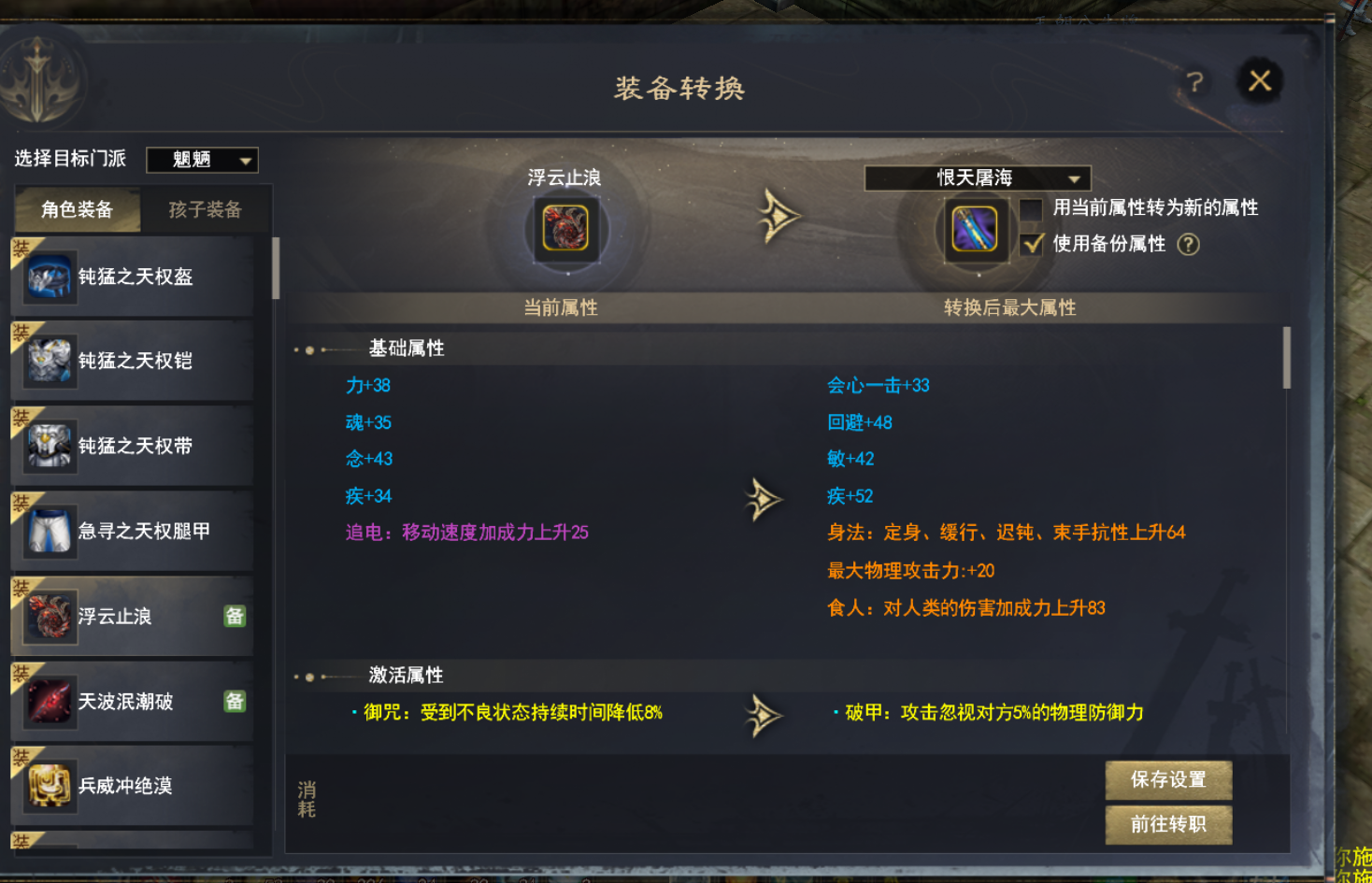
Task: Click the 恨天屠海 target item slot
Action: [x=975, y=229]
